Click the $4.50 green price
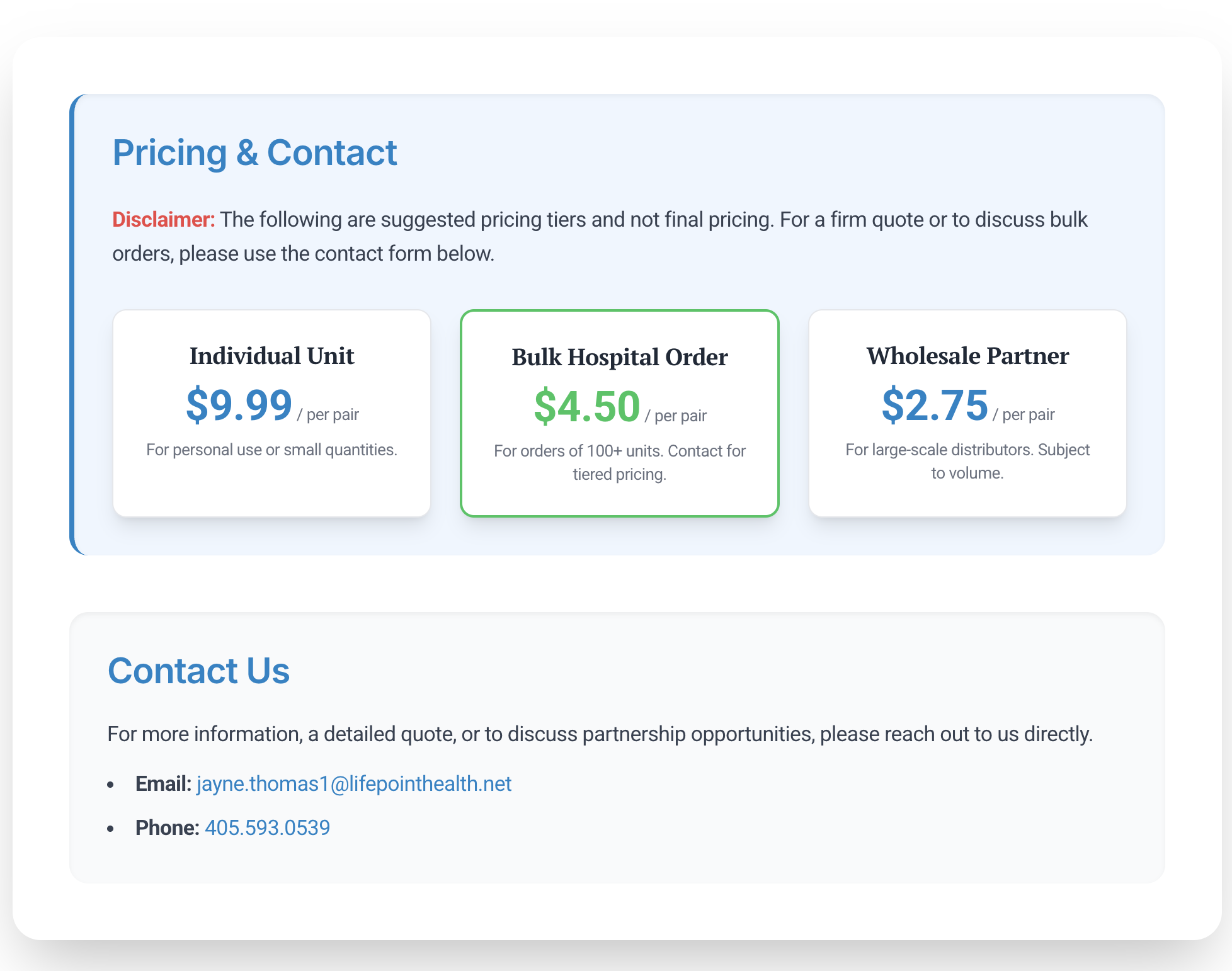1232x971 pixels. coord(587,407)
